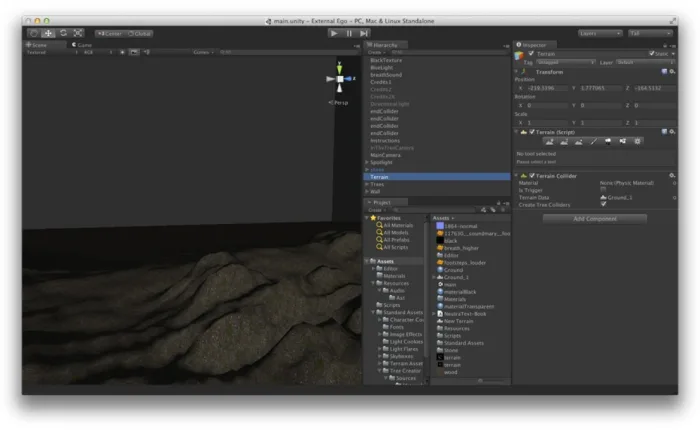This screenshot has width=700, height=431.
Task: Open the Textured draw mode dropdown
Action: coord(51,52)
